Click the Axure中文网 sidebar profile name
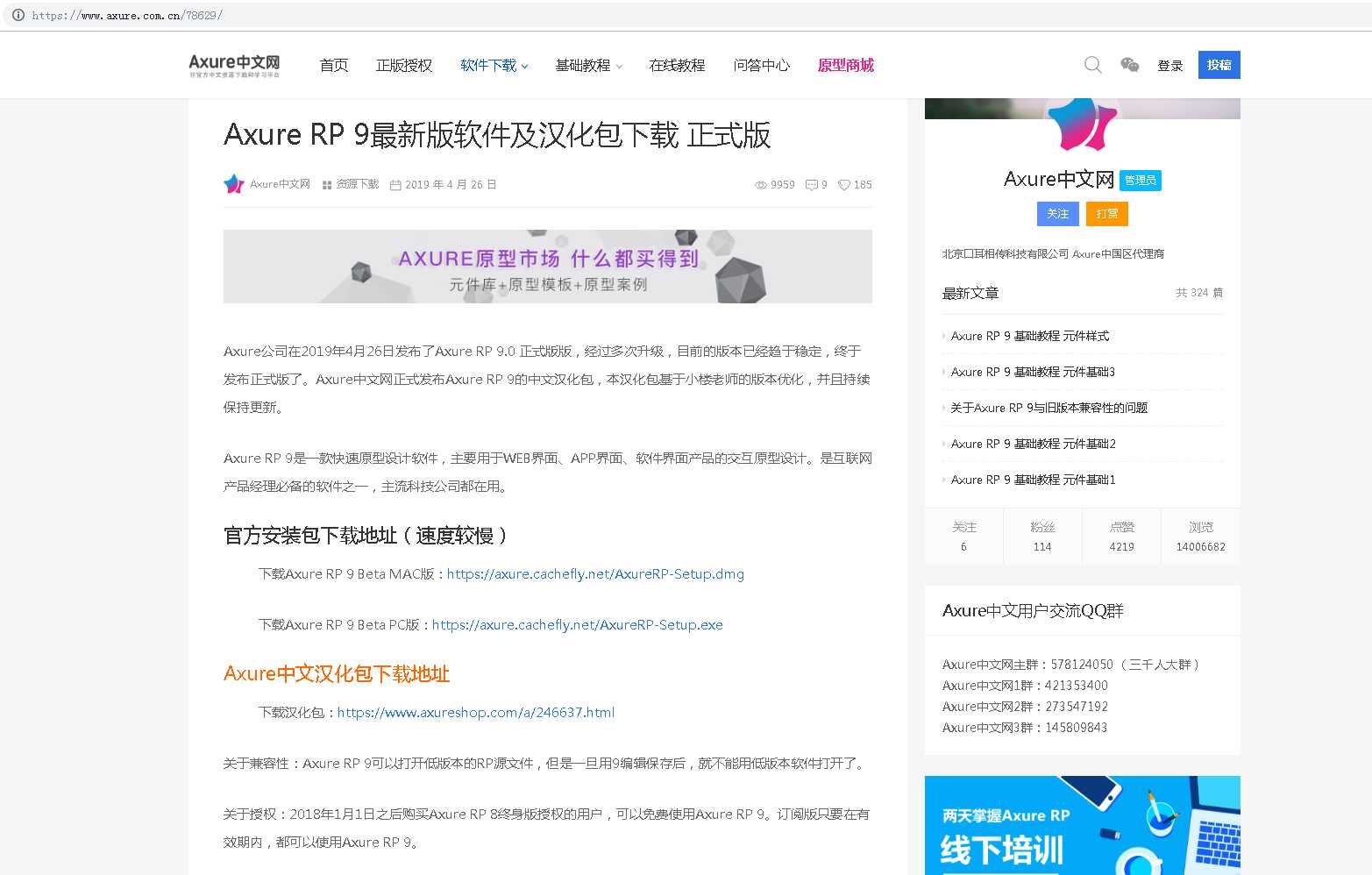Viewport: 1372px width, 875px height. point(1059,180)
